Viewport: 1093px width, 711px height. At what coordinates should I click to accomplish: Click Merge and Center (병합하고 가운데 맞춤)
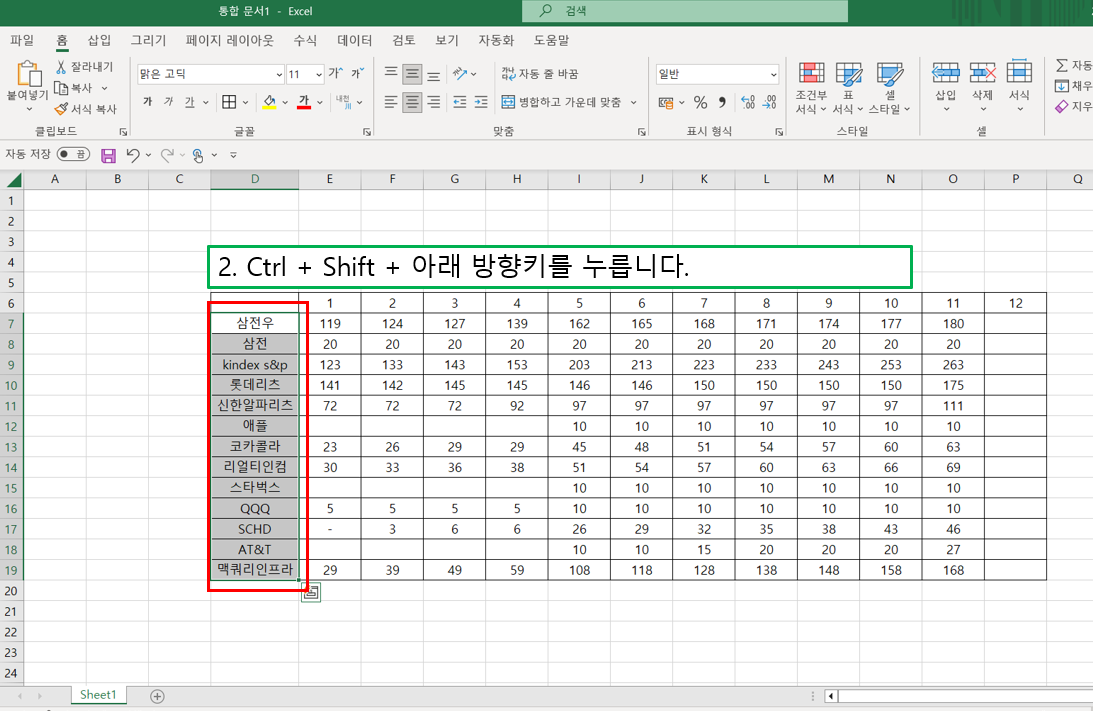click(x=561, y=102)
